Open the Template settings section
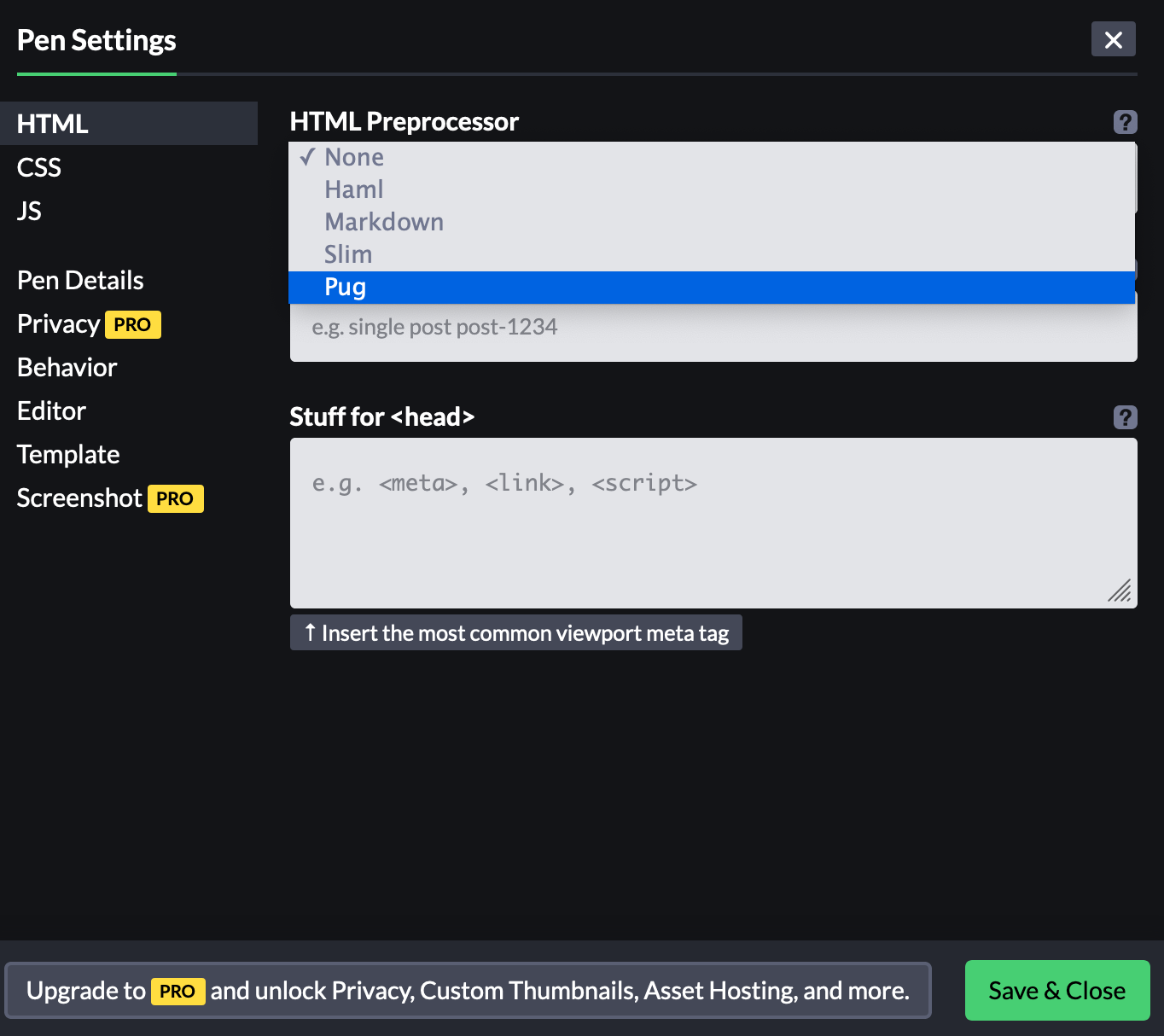This screenshot has width=1164, height=1036. point(68,455)
